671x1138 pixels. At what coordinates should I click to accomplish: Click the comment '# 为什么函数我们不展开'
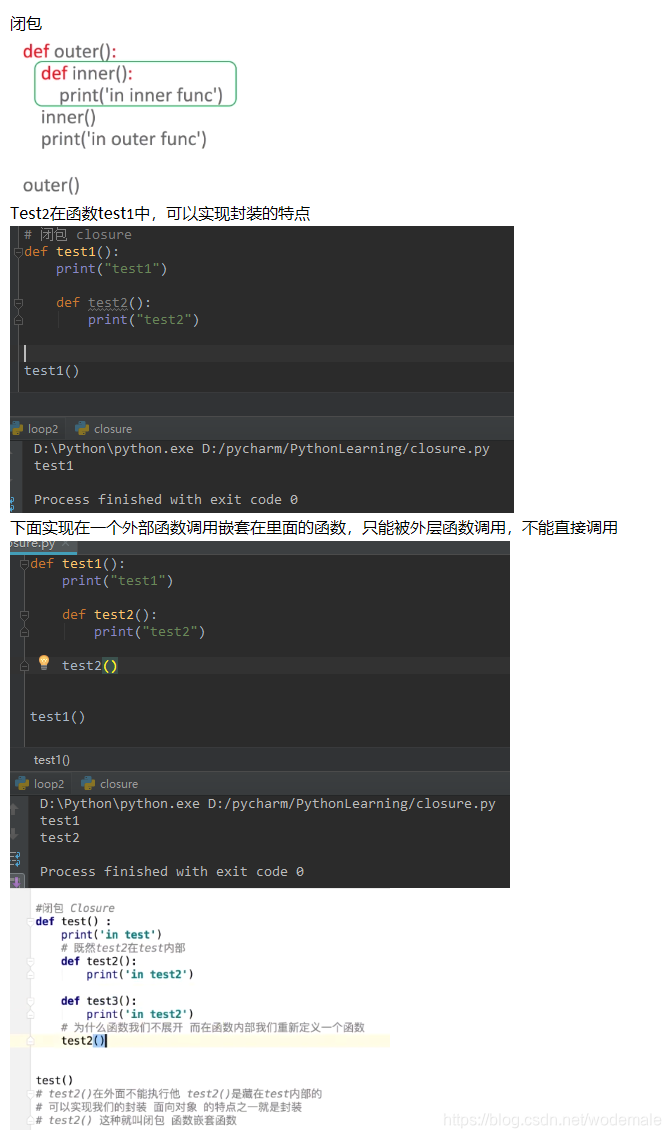(213, 1027)
